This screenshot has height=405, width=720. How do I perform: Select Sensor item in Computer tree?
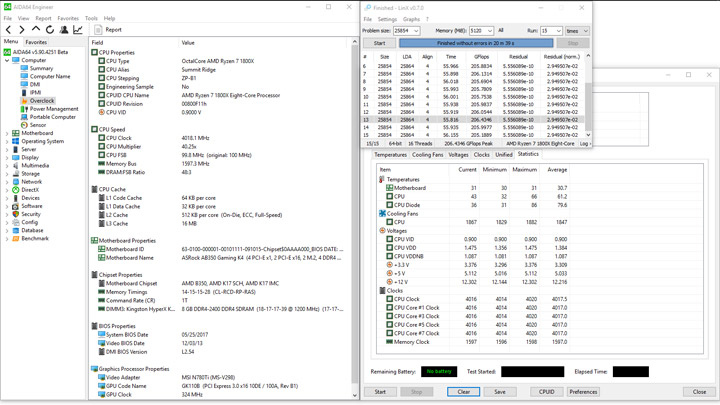[37, 125]
